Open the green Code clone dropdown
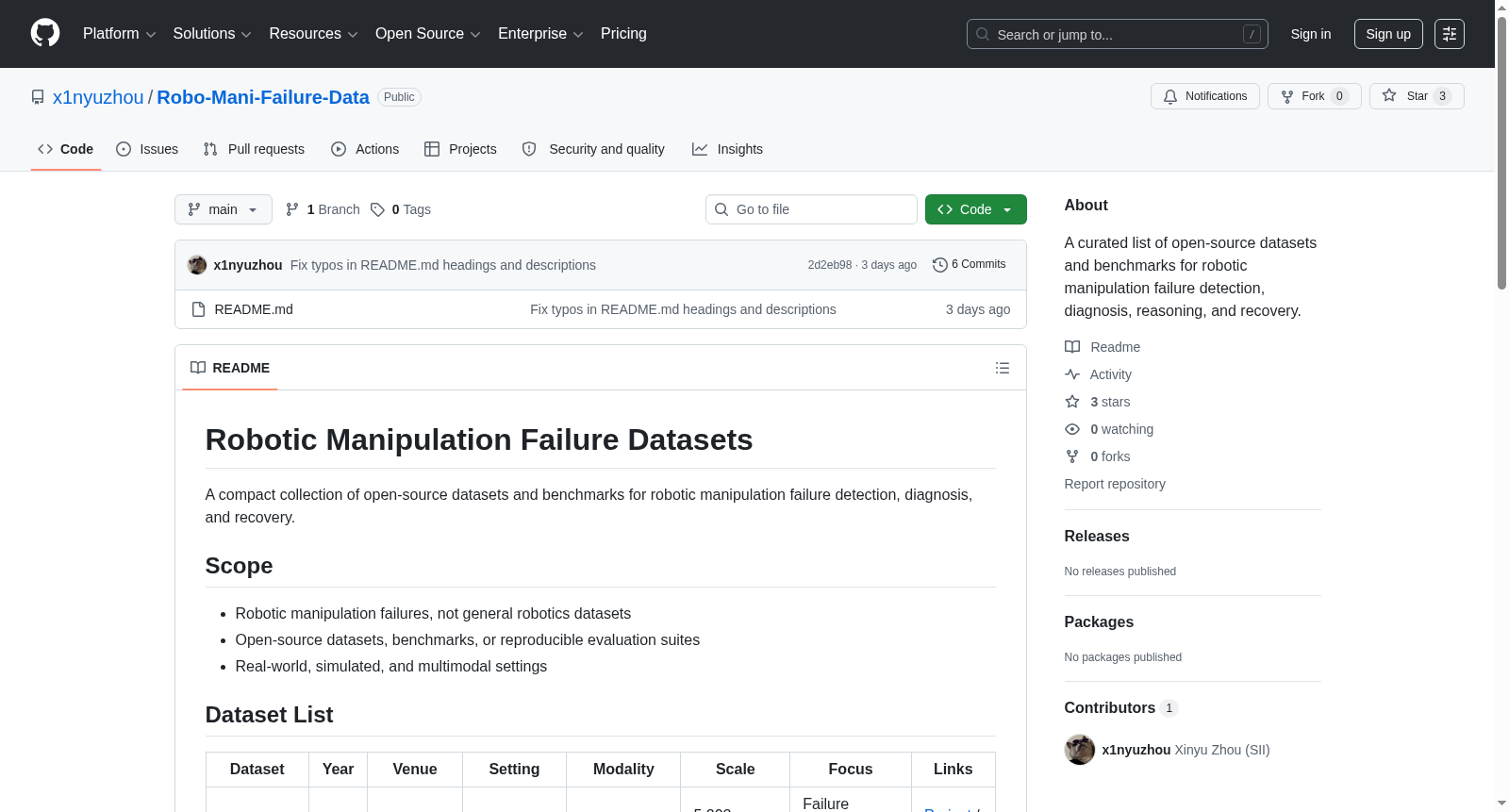 coord(976,209)
